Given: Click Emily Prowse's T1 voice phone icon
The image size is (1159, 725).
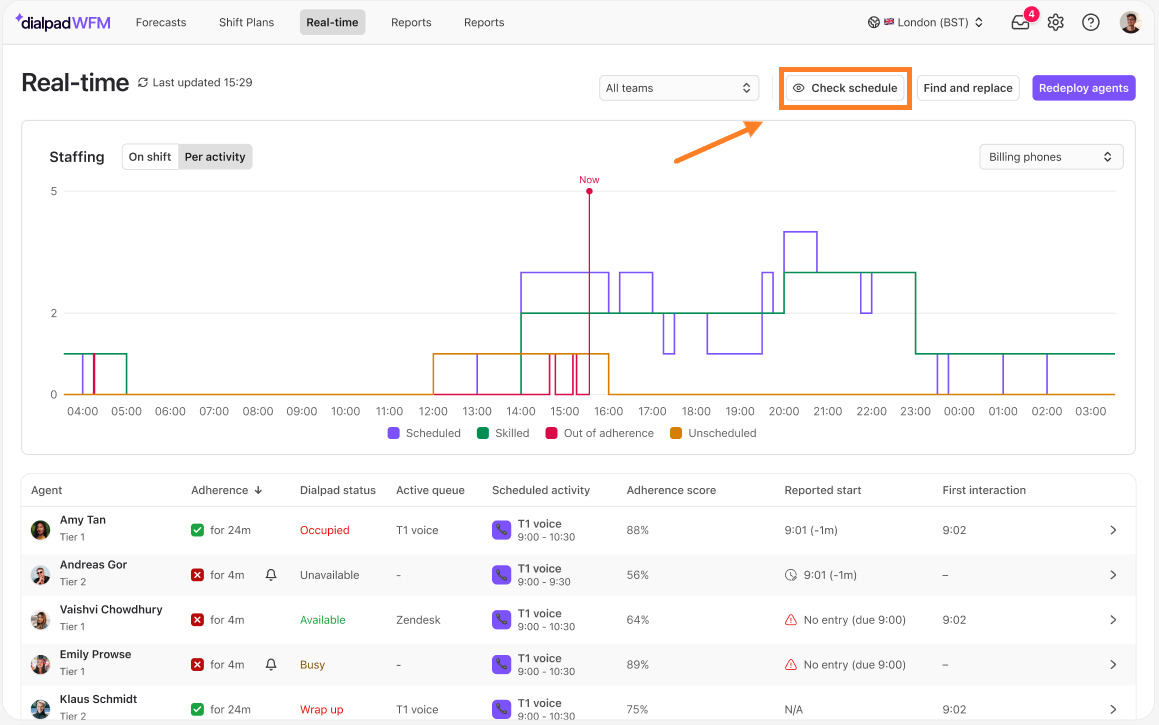Looking at the screenshot, I should pos(501,664).
